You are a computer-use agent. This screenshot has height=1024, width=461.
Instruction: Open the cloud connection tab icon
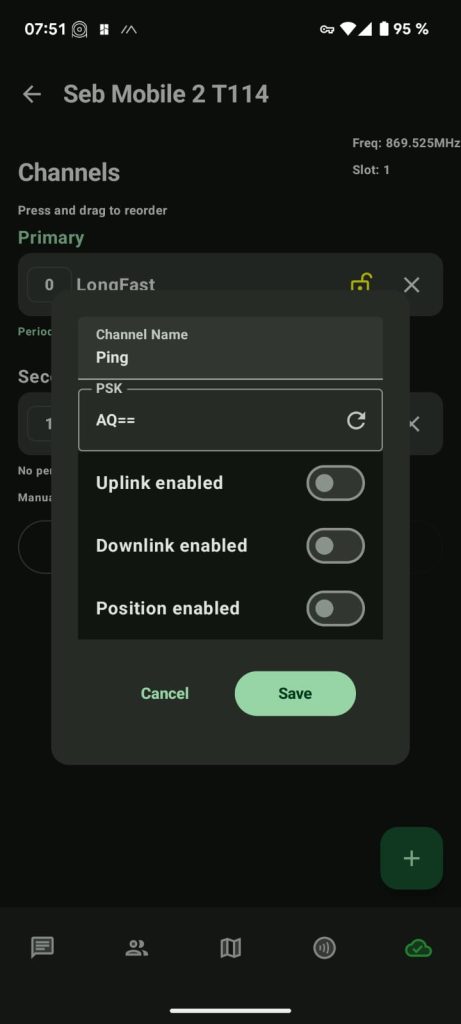pyautogui.click(x=418, y=948)
